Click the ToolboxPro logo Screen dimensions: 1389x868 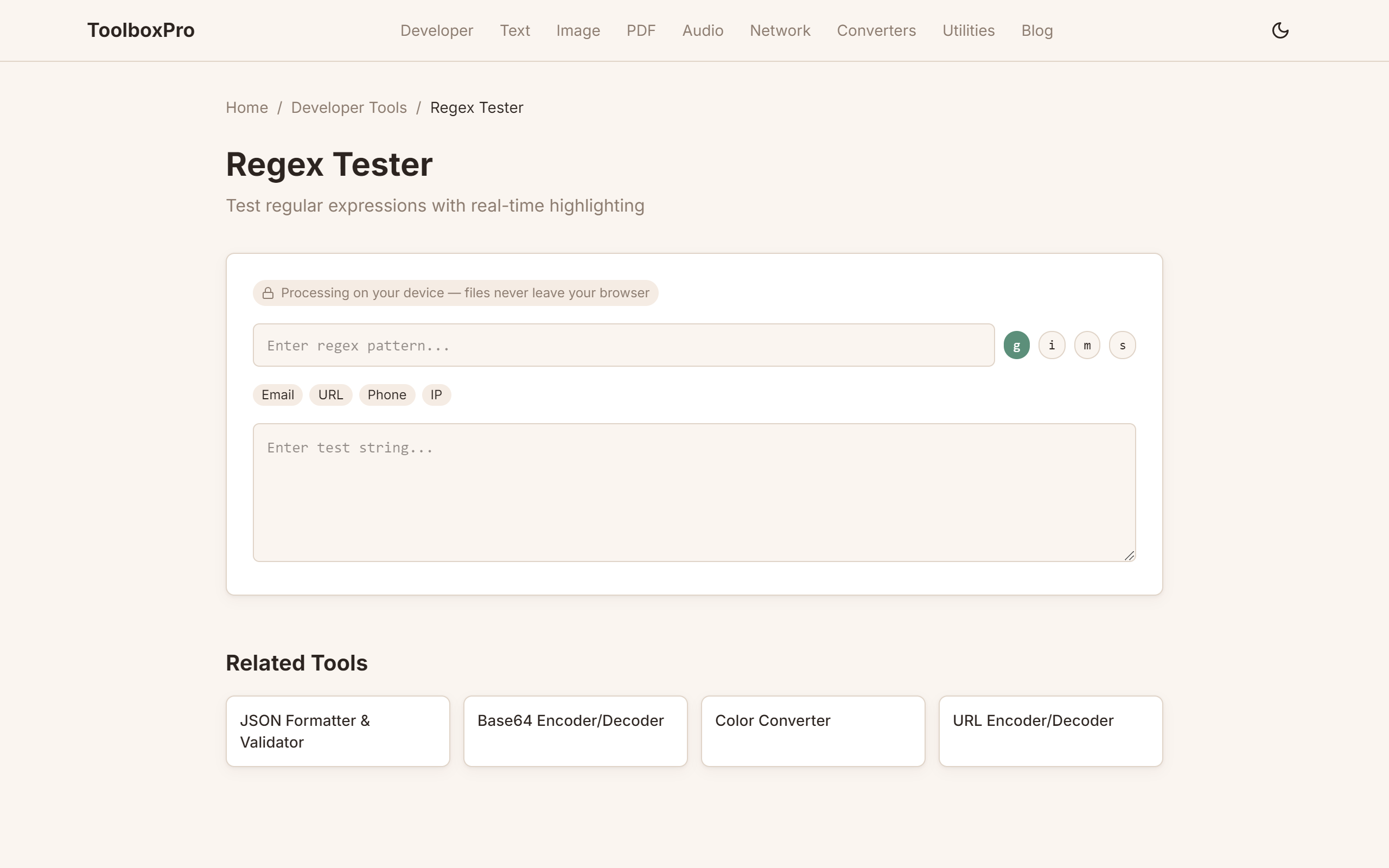(141, 30)
